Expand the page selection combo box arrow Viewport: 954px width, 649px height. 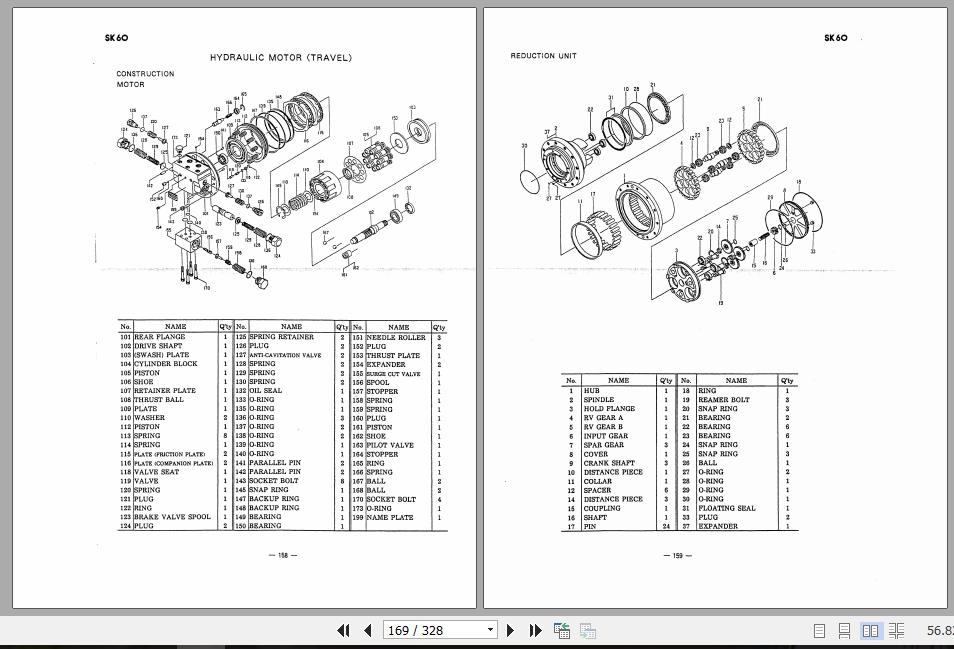tap(488, 630)
